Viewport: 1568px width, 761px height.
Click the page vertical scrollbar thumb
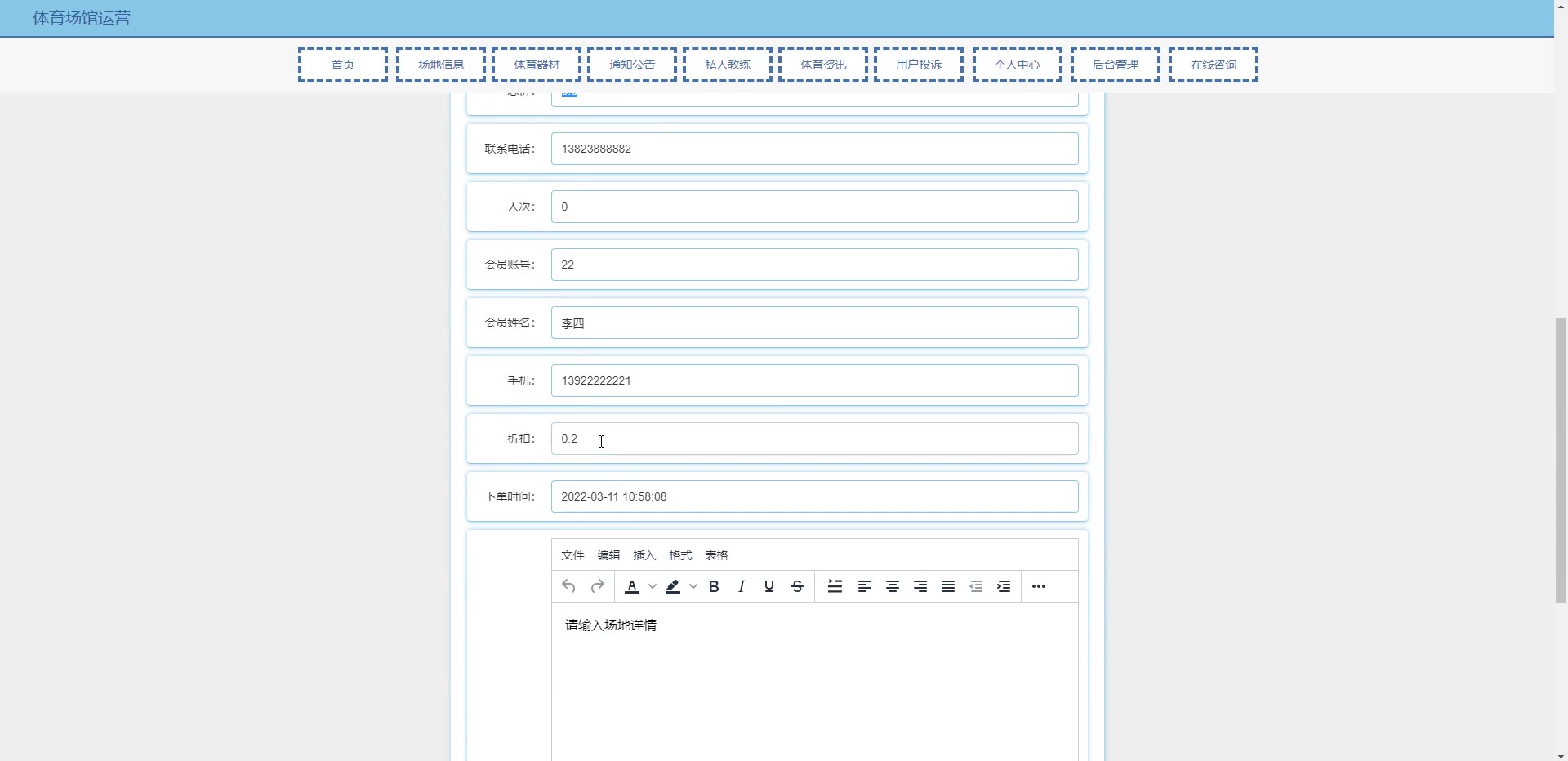tap(1561, 460)
